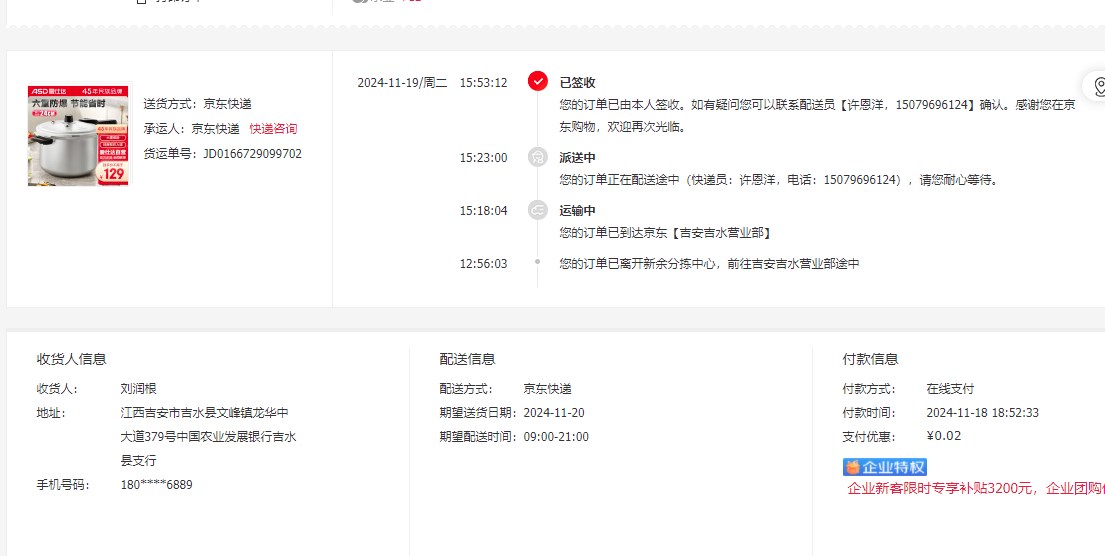Select recipient name 刘润根
This screenshot has height=556, width=1105.
tap(138, 388)
